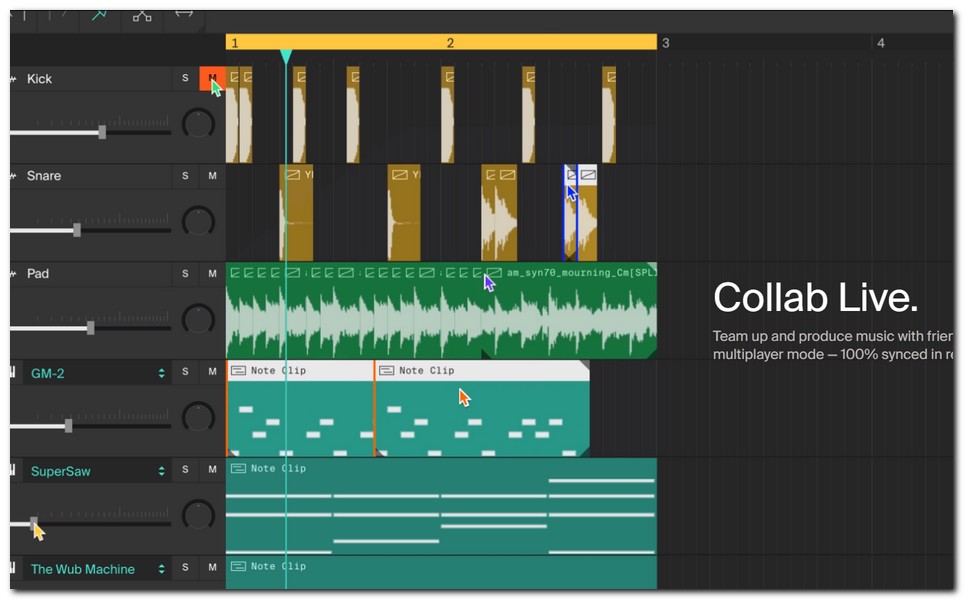Adjust the Snare track volume slider

tap(75, 231)
